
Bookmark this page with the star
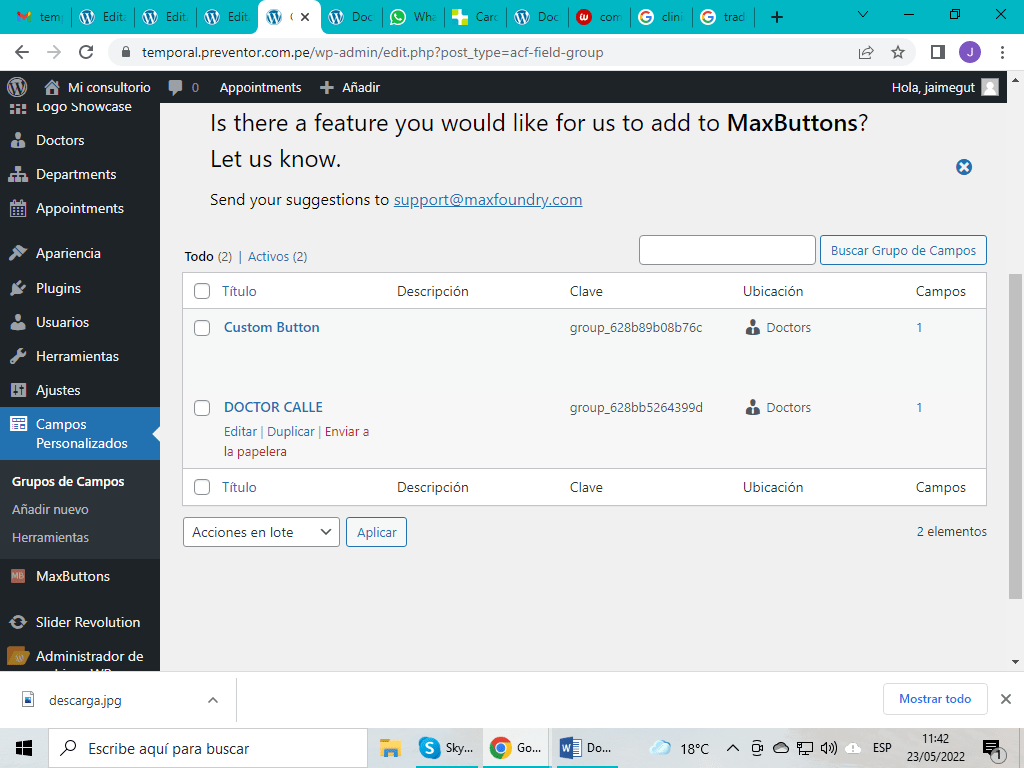(x=898, y=52)
